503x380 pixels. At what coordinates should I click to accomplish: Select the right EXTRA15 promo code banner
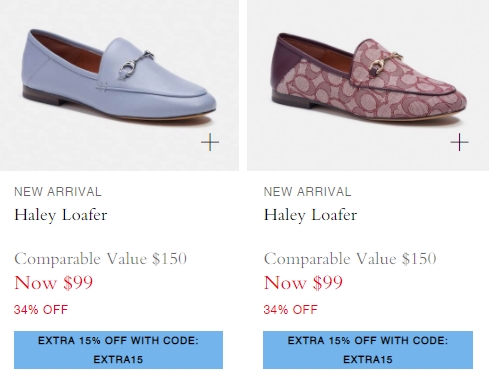tap(368, 350)
